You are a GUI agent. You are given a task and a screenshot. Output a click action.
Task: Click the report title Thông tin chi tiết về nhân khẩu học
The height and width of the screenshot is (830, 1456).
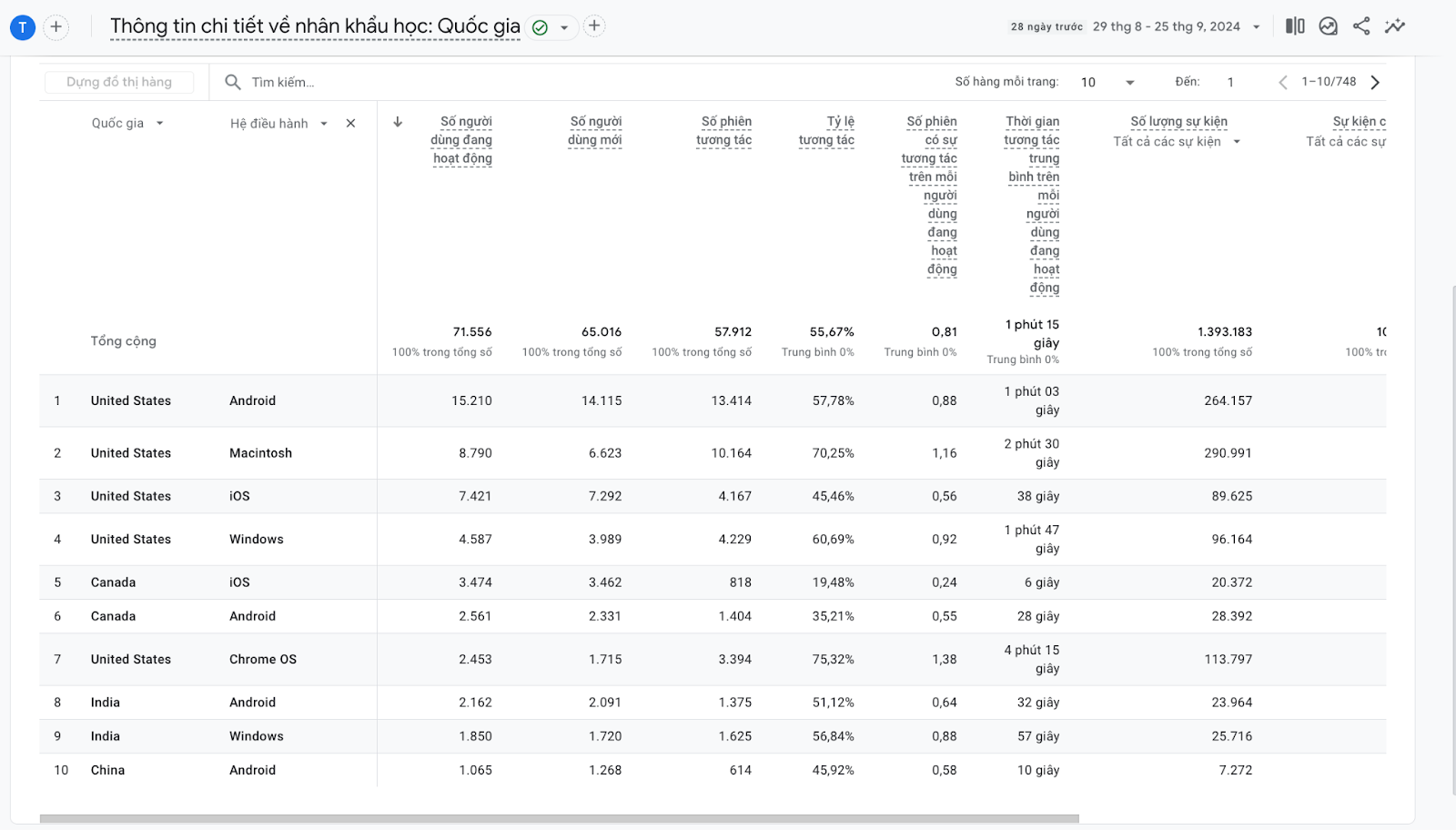tap(315, 26)
